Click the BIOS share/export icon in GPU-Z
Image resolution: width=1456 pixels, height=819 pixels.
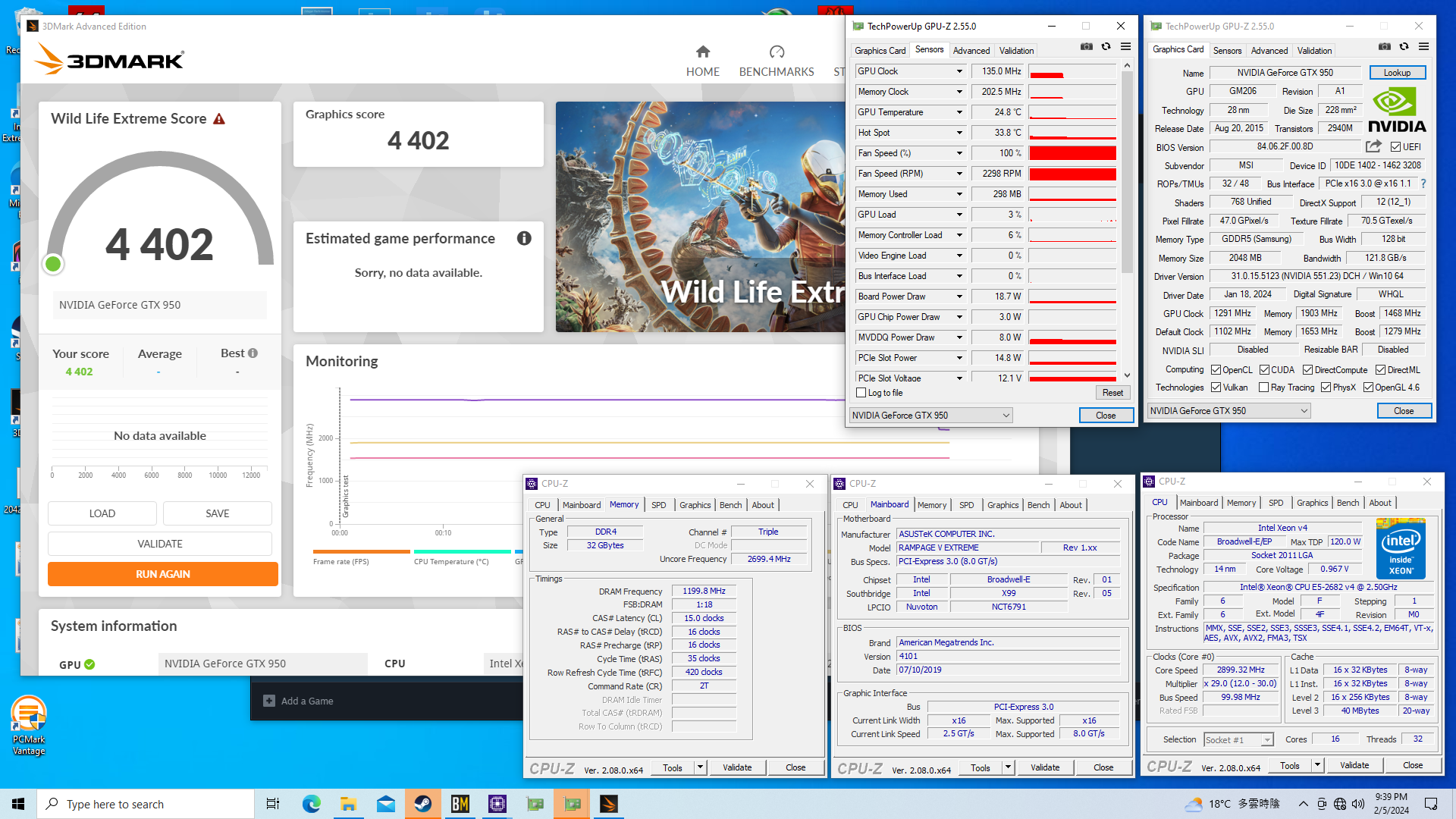pyautogui.click(x=1374, y=146)
